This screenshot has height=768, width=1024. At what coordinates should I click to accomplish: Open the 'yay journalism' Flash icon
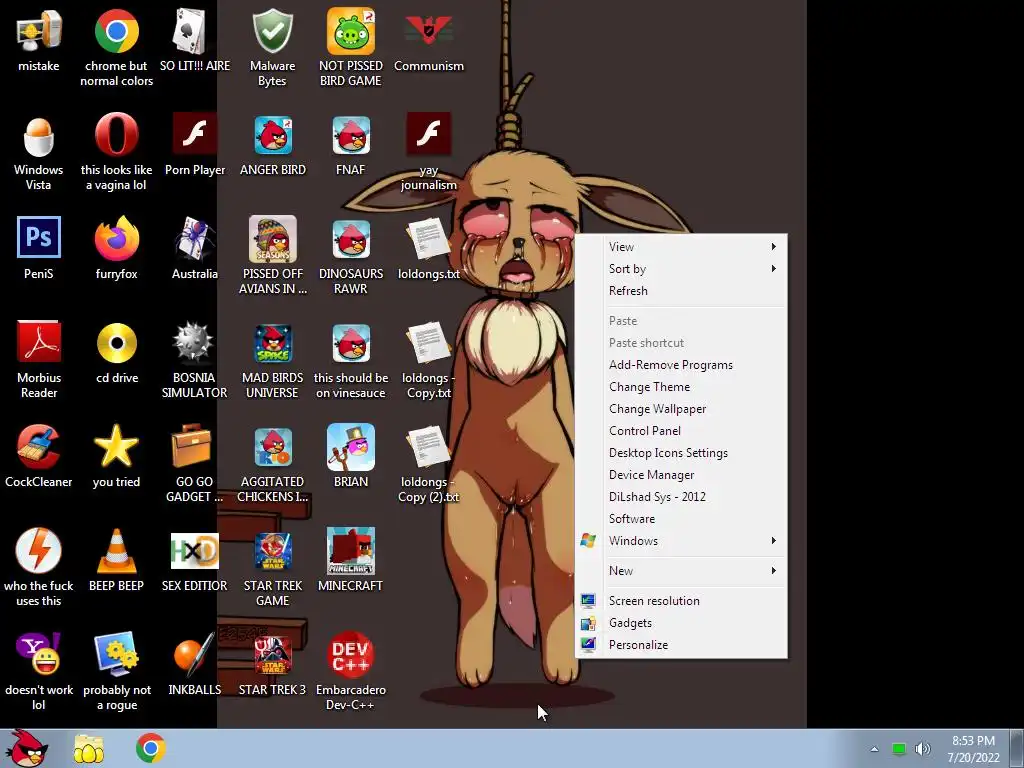pos(428,135)
